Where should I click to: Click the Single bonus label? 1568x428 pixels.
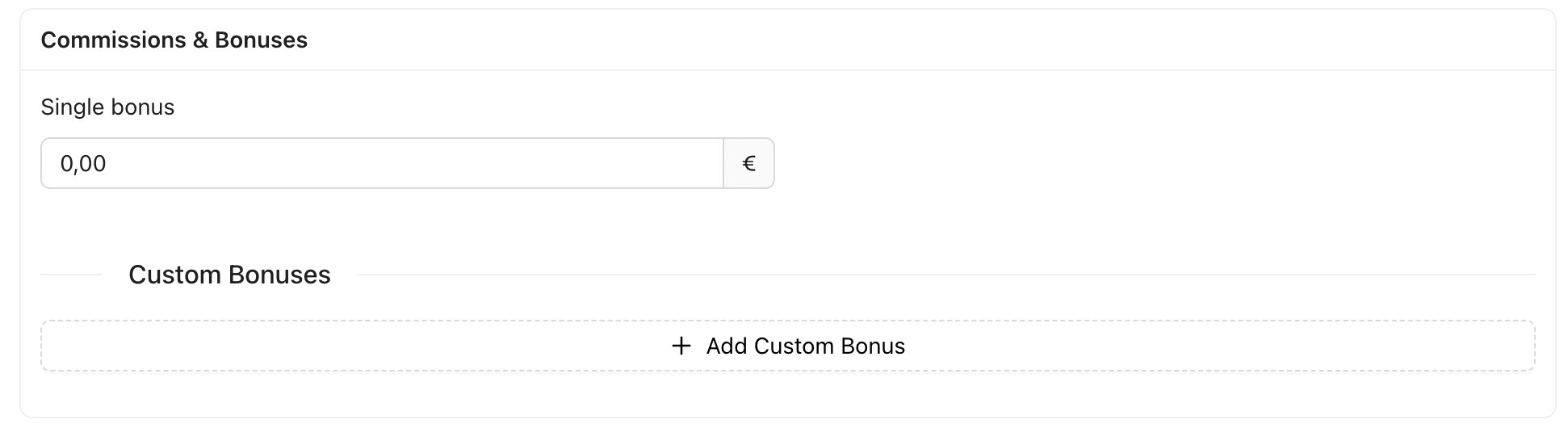[107, 107]
